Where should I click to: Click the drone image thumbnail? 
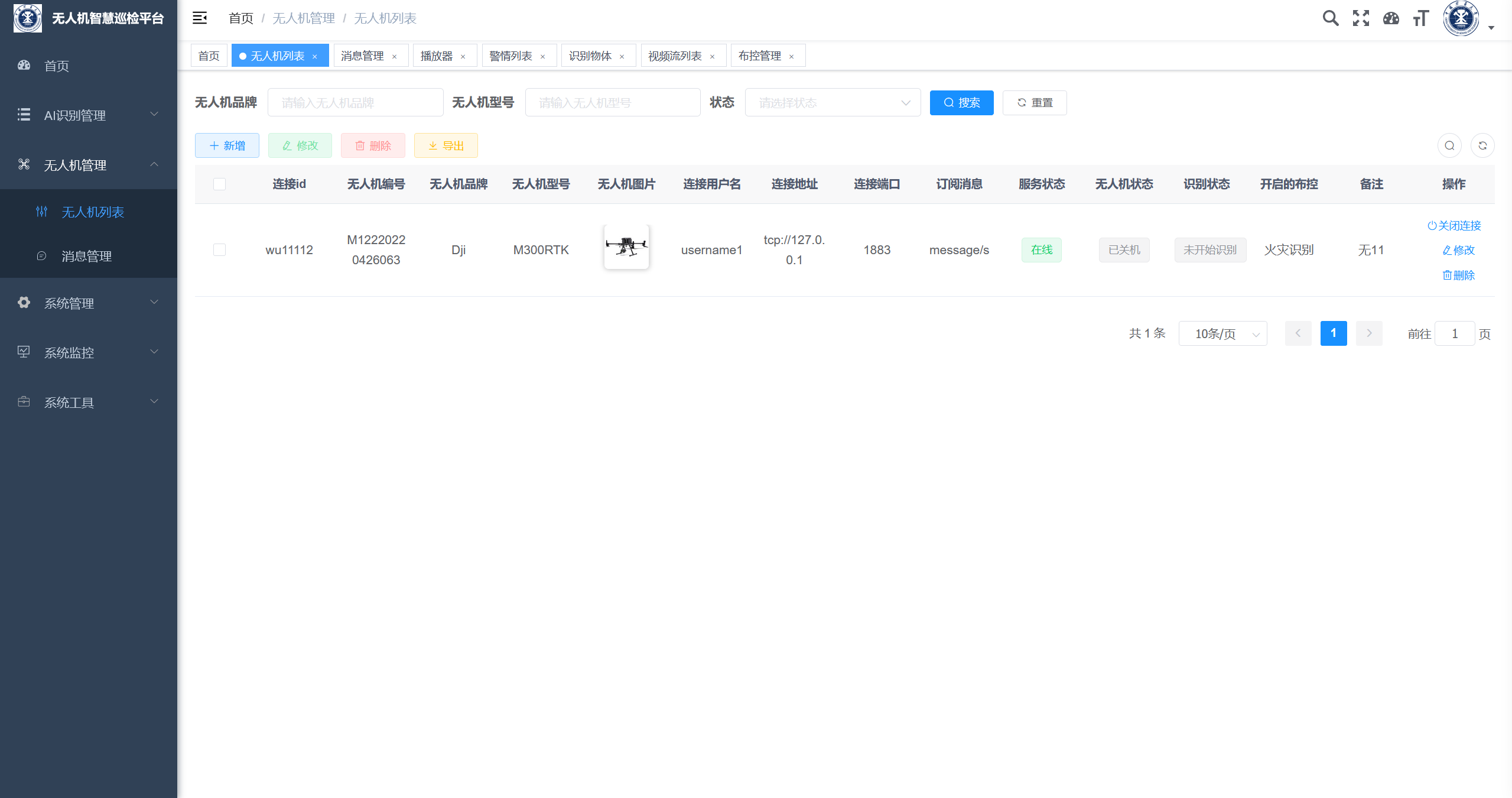[x=626, y=247]
